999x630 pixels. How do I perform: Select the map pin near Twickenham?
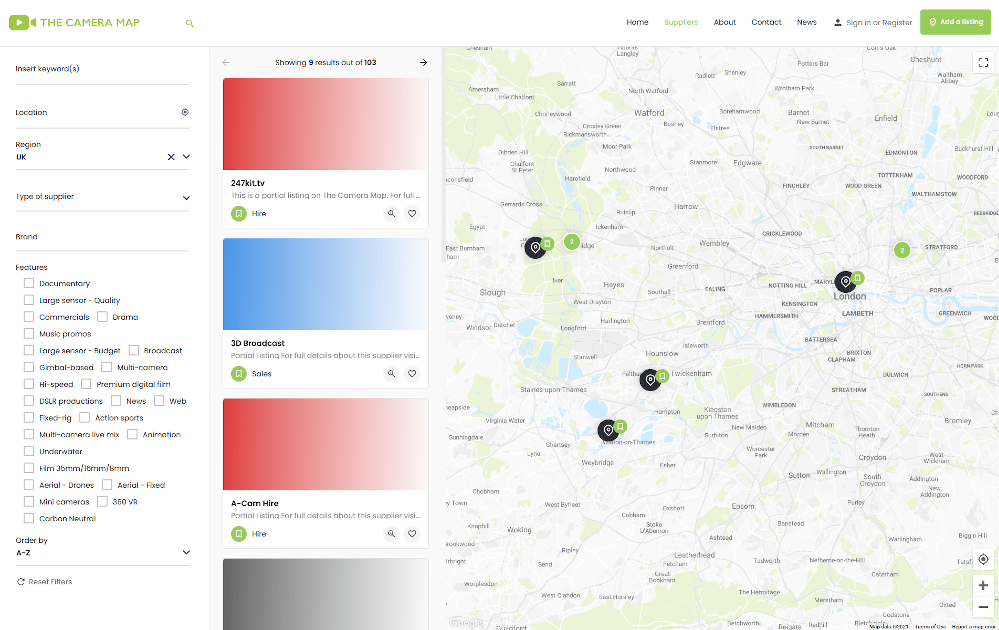click(650, 380)
